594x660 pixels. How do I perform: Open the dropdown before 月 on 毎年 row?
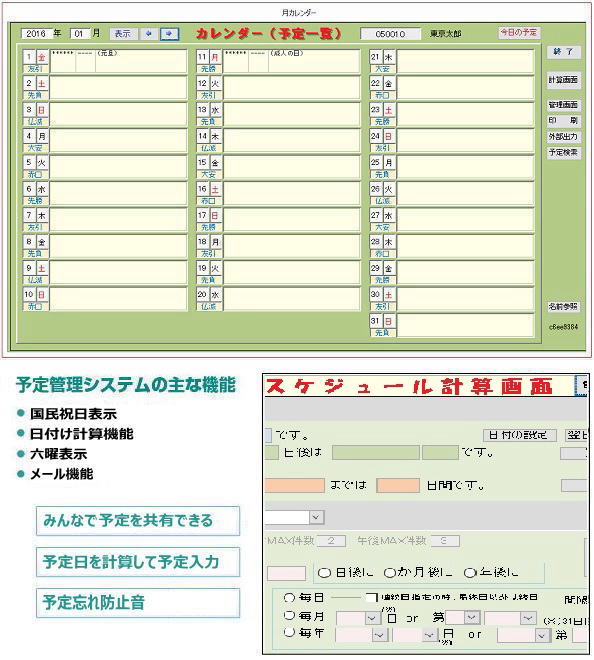coord(429,635)
